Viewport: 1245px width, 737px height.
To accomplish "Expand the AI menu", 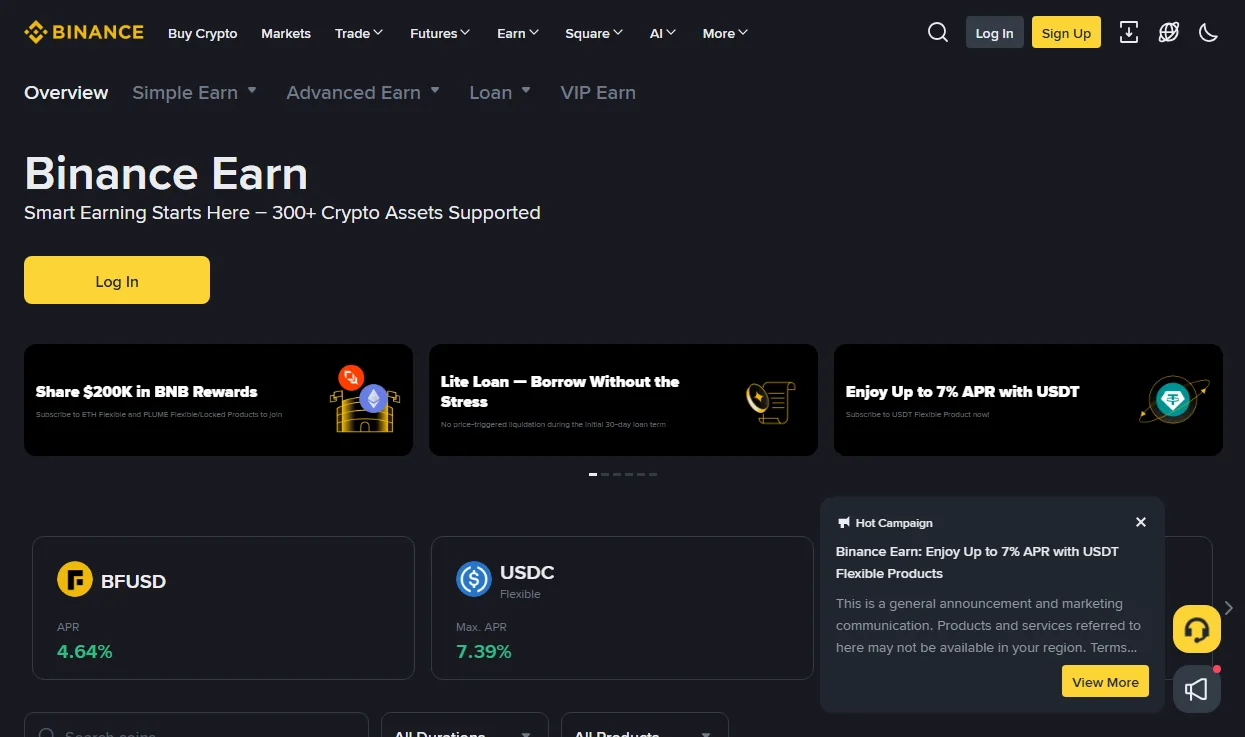I will tap(663, 33).
